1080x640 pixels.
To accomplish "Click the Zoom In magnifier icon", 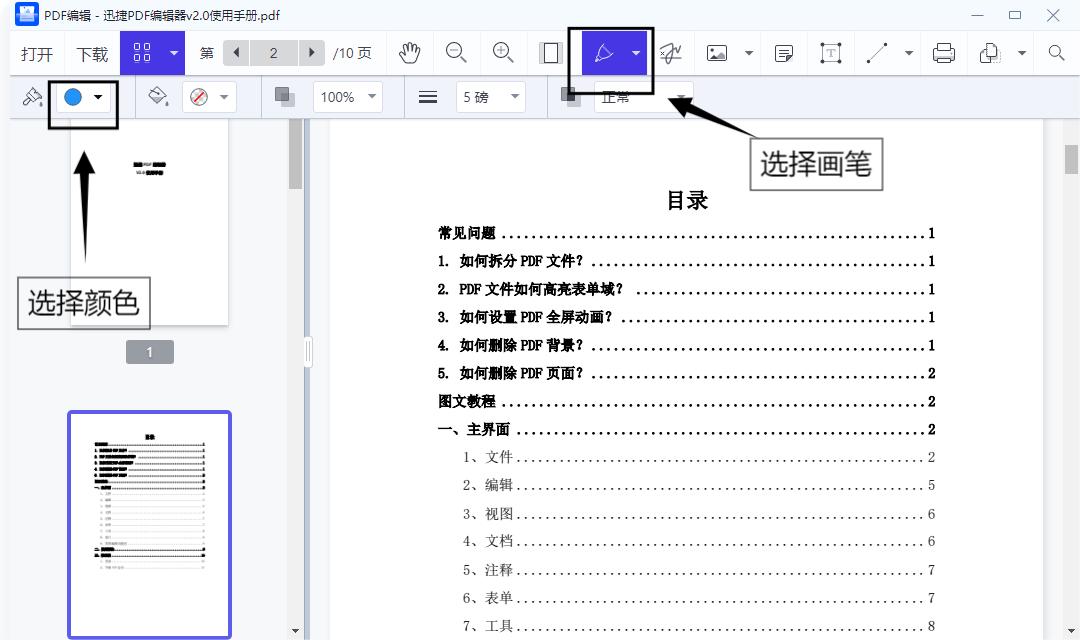I will pyautogui.click(x=502, y=52).
